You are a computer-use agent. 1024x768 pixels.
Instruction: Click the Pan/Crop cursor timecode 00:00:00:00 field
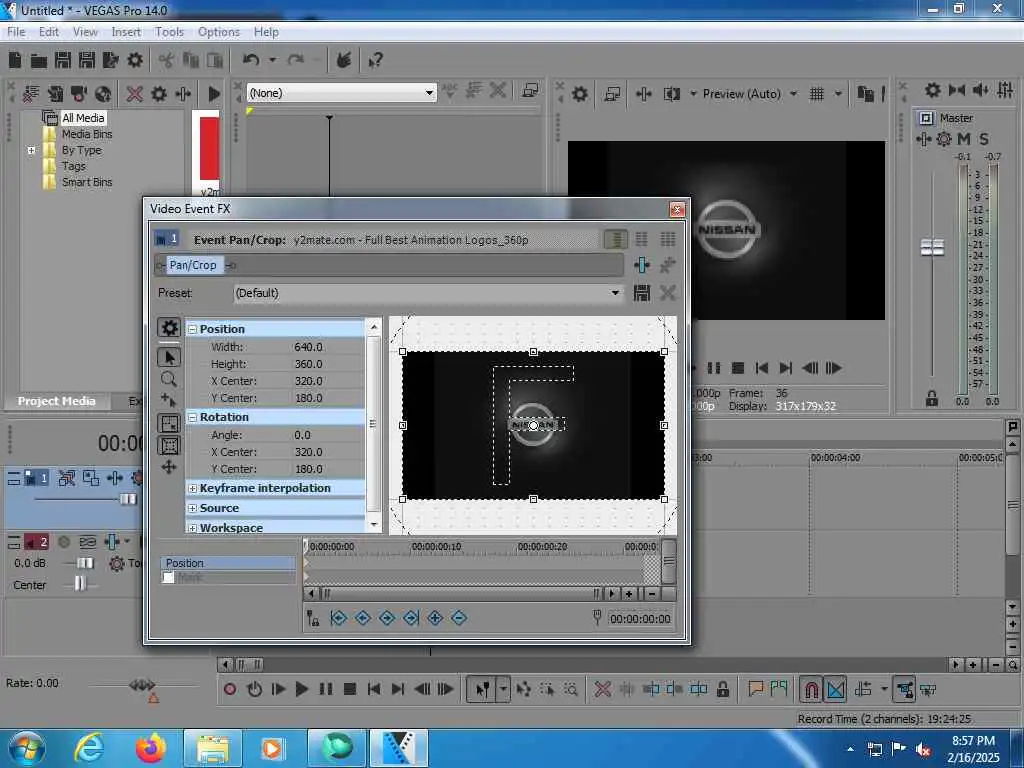coord(640,618)
